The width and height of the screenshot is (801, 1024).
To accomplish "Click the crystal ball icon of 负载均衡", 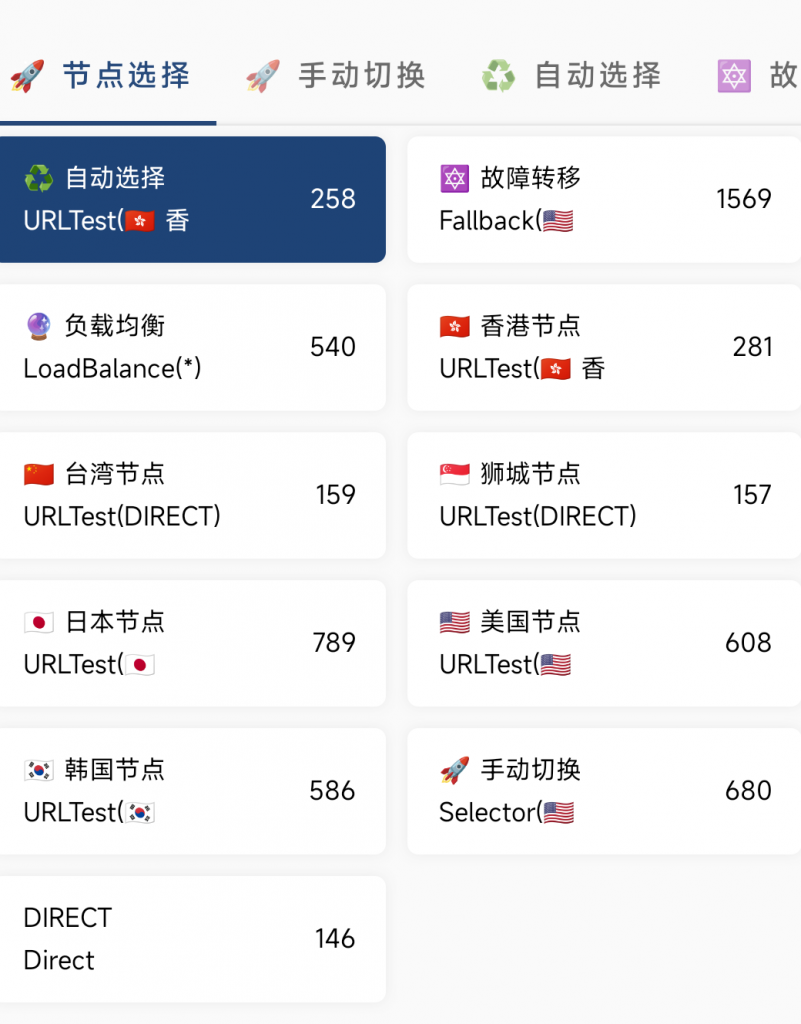I will [x=39, y=326].
